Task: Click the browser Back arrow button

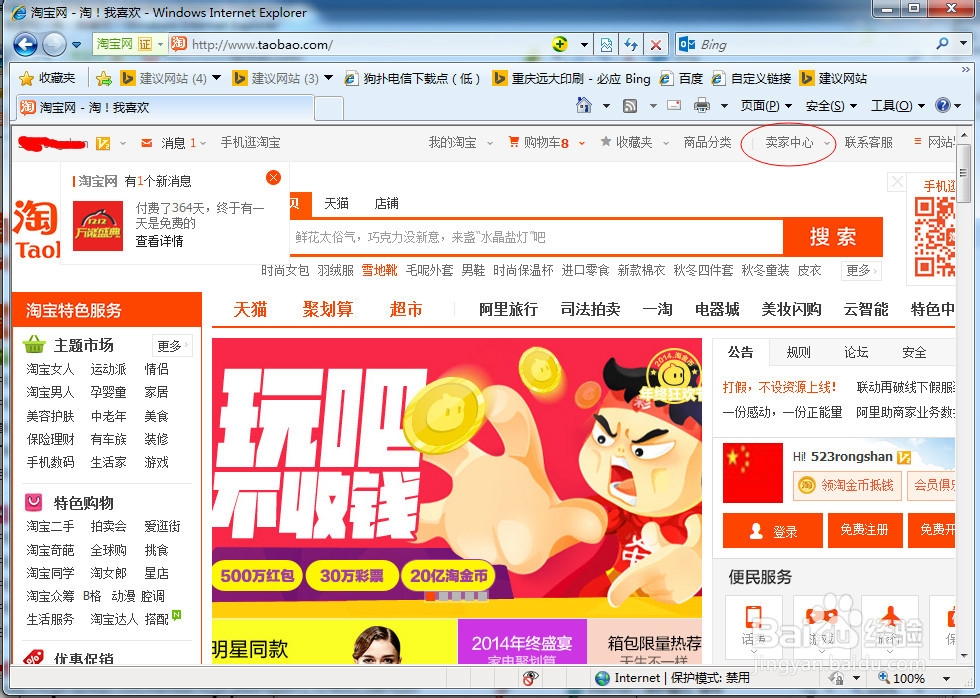Action: pos(25,44)
